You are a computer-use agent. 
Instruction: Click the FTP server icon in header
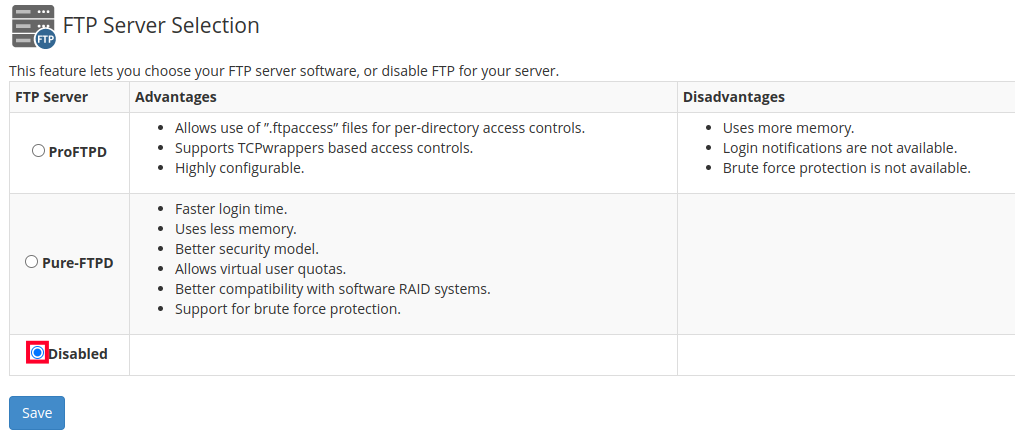pyautogui.click(x=33, y=26)
